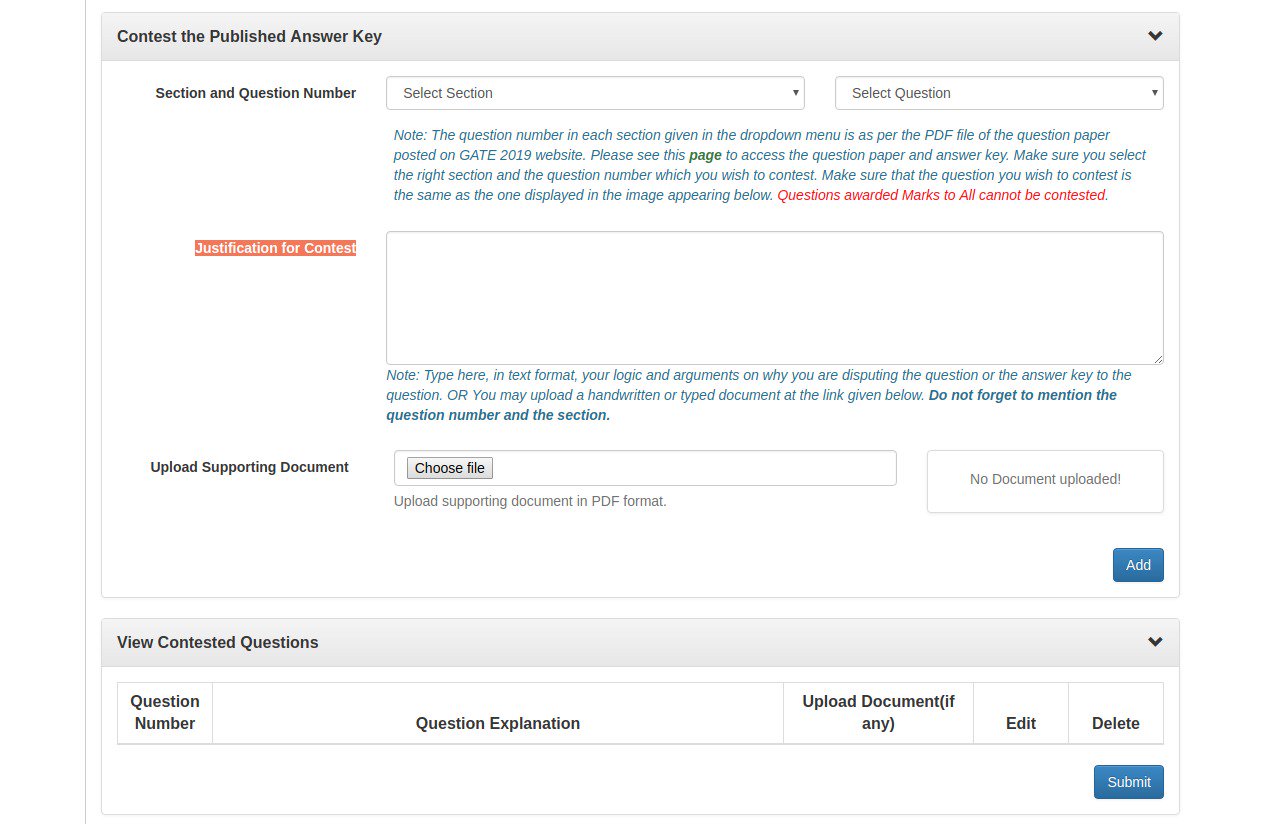Click into the Justification for Contest text area
This screenshot has height=824, width=1282.
[x=775, y=298]
